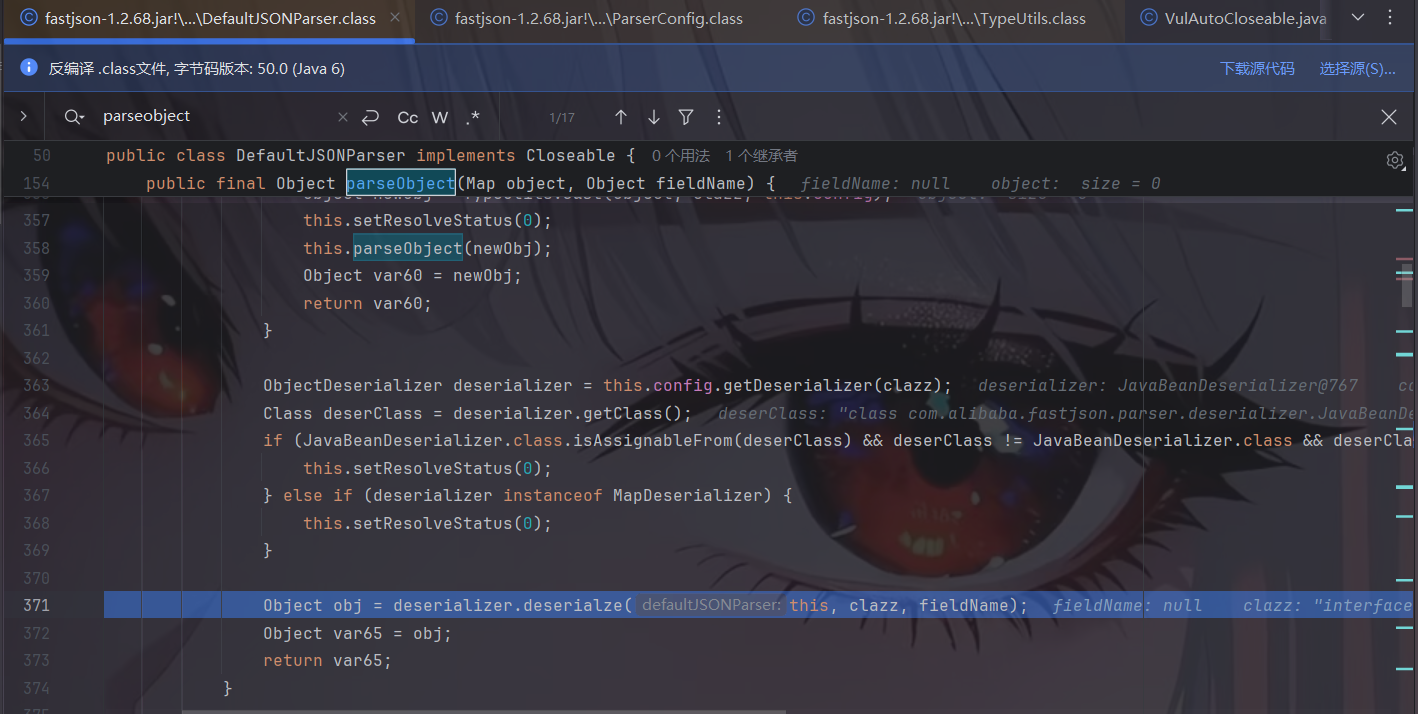The width and height of the screenshot is (1418, 714).
Task: Click the 下载源代码 link
Action: tap(1256, 68)
